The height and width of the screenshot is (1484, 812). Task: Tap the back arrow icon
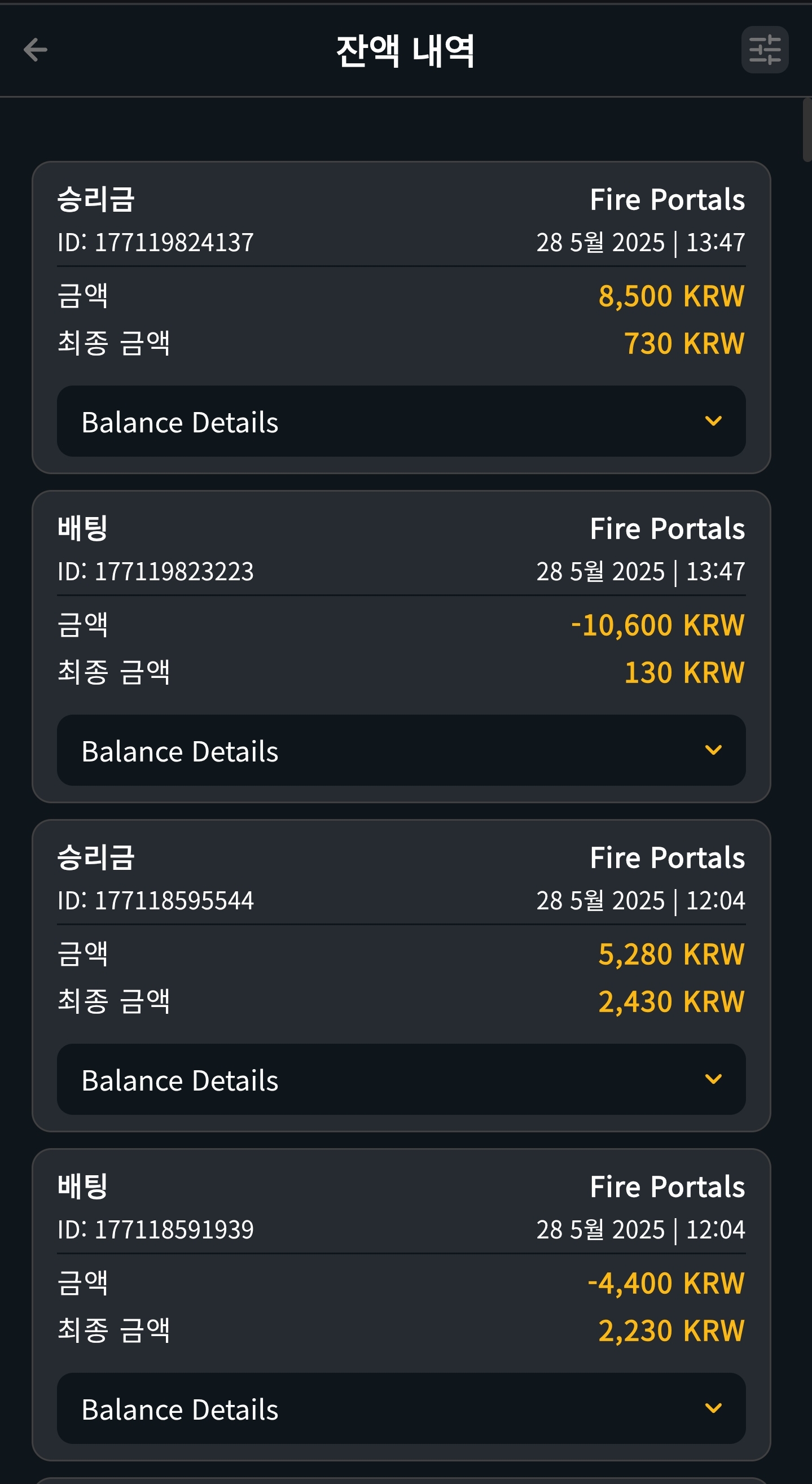click(35, 50)
